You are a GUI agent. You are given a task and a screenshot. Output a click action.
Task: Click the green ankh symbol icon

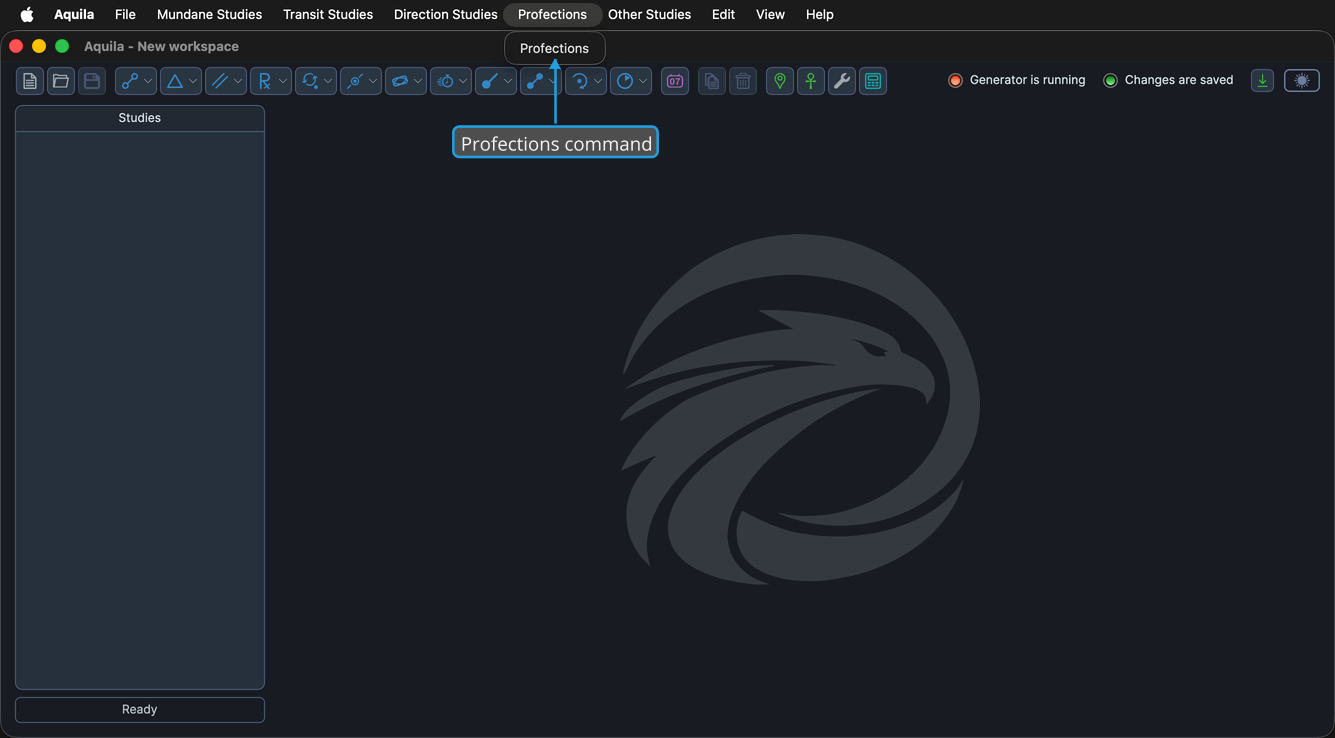(x=811, y=81)
